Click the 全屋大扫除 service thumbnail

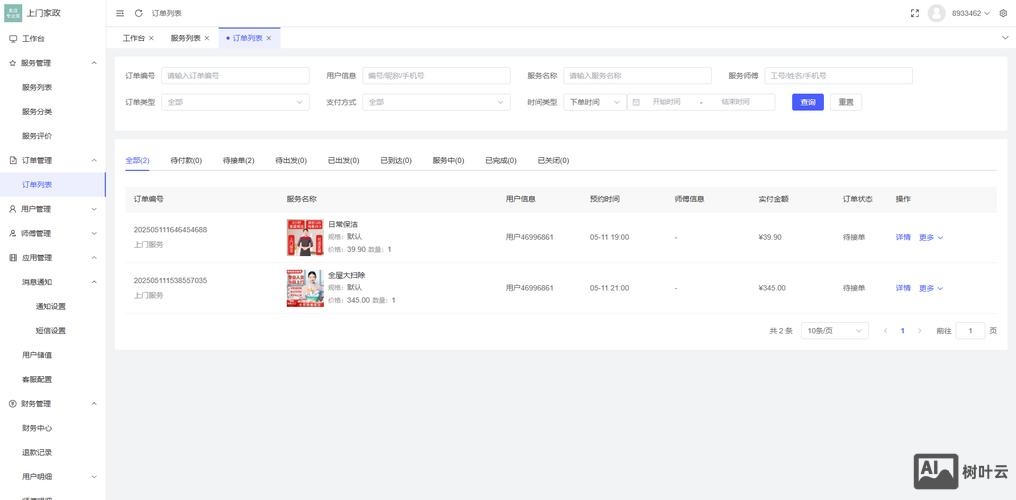(305, 288)
